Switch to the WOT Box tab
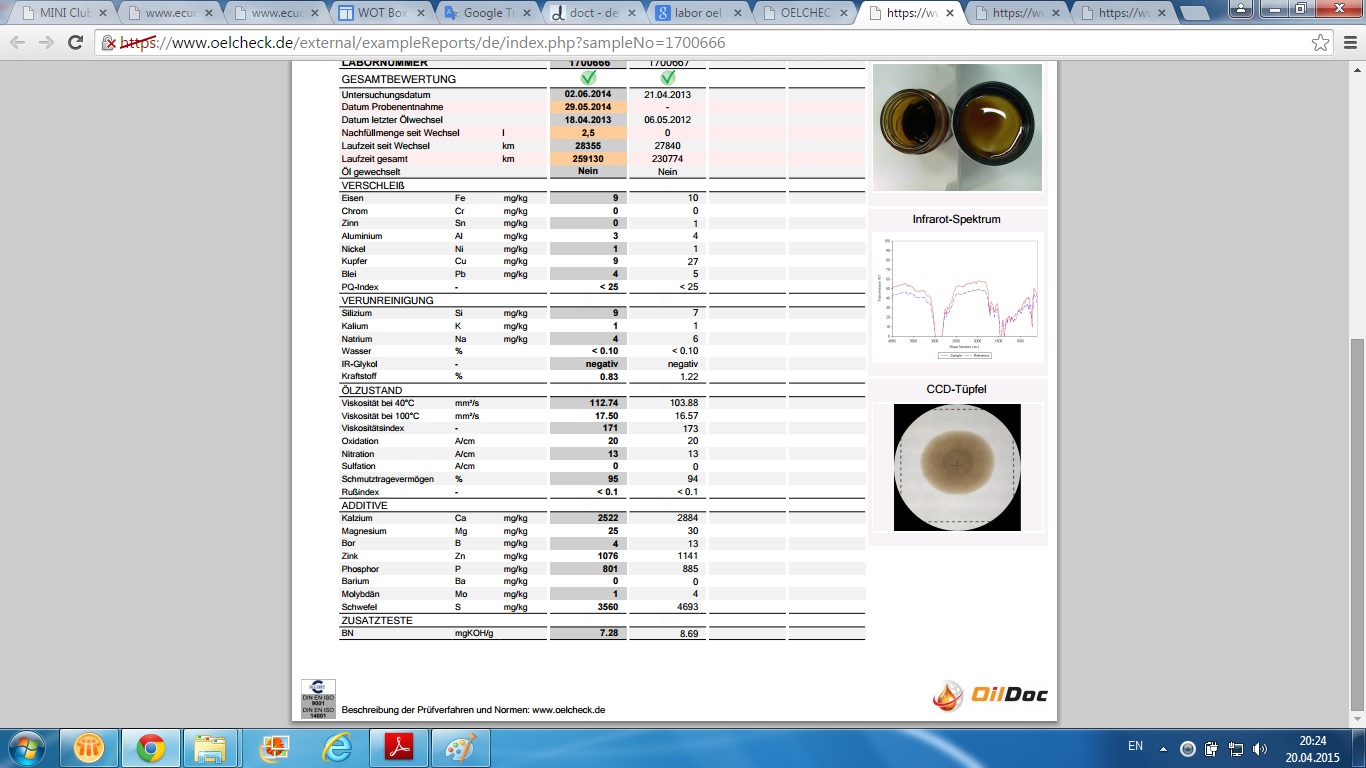 (380, 14)
